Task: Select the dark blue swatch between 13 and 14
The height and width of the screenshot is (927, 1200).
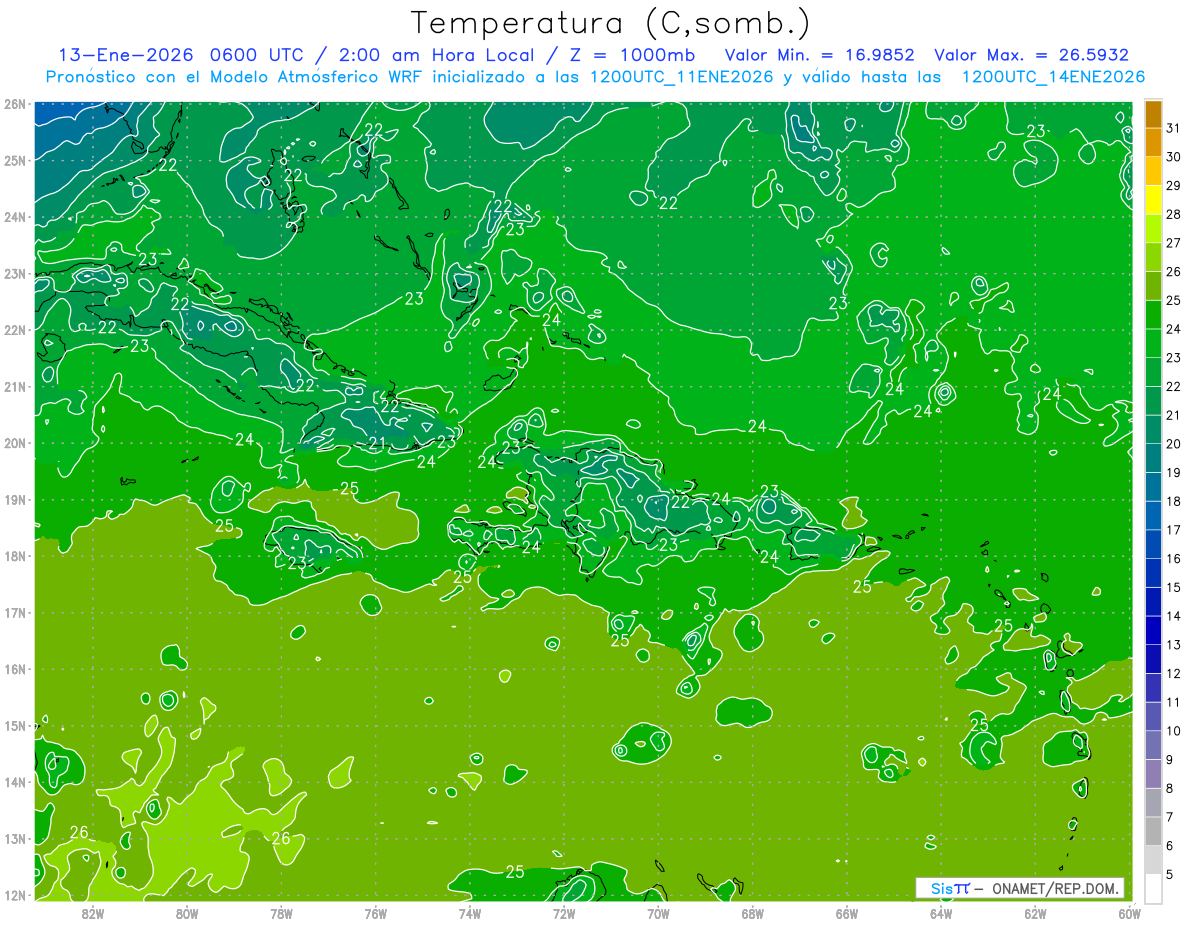Action: tap(1153, 630)
